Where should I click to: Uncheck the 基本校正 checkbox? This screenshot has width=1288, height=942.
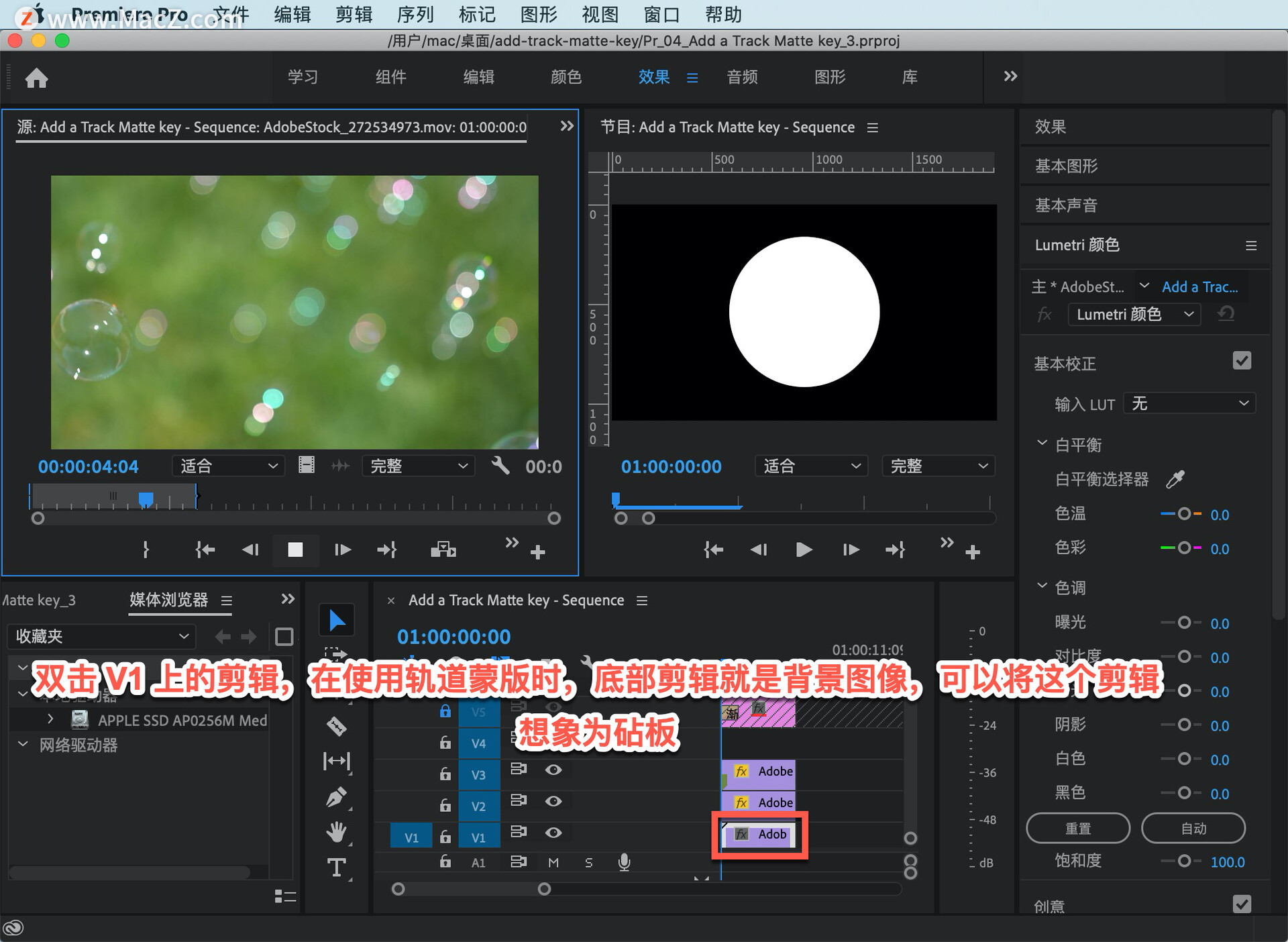(1242, 361)
